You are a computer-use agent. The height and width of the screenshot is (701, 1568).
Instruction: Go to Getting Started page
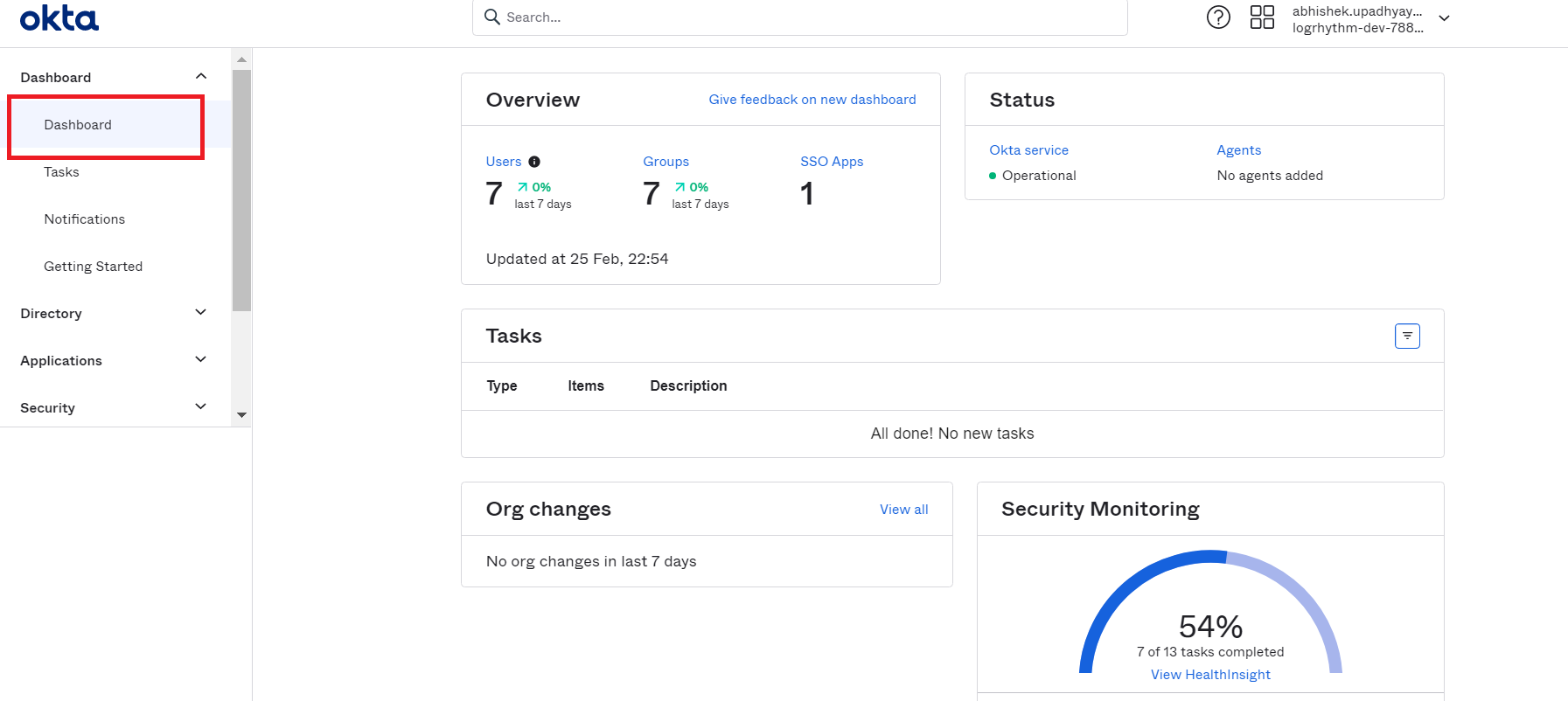94,267
